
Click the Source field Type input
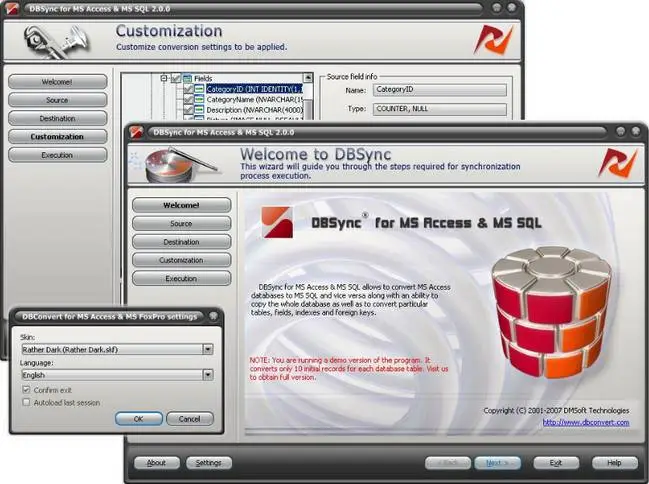click(440, 109)
